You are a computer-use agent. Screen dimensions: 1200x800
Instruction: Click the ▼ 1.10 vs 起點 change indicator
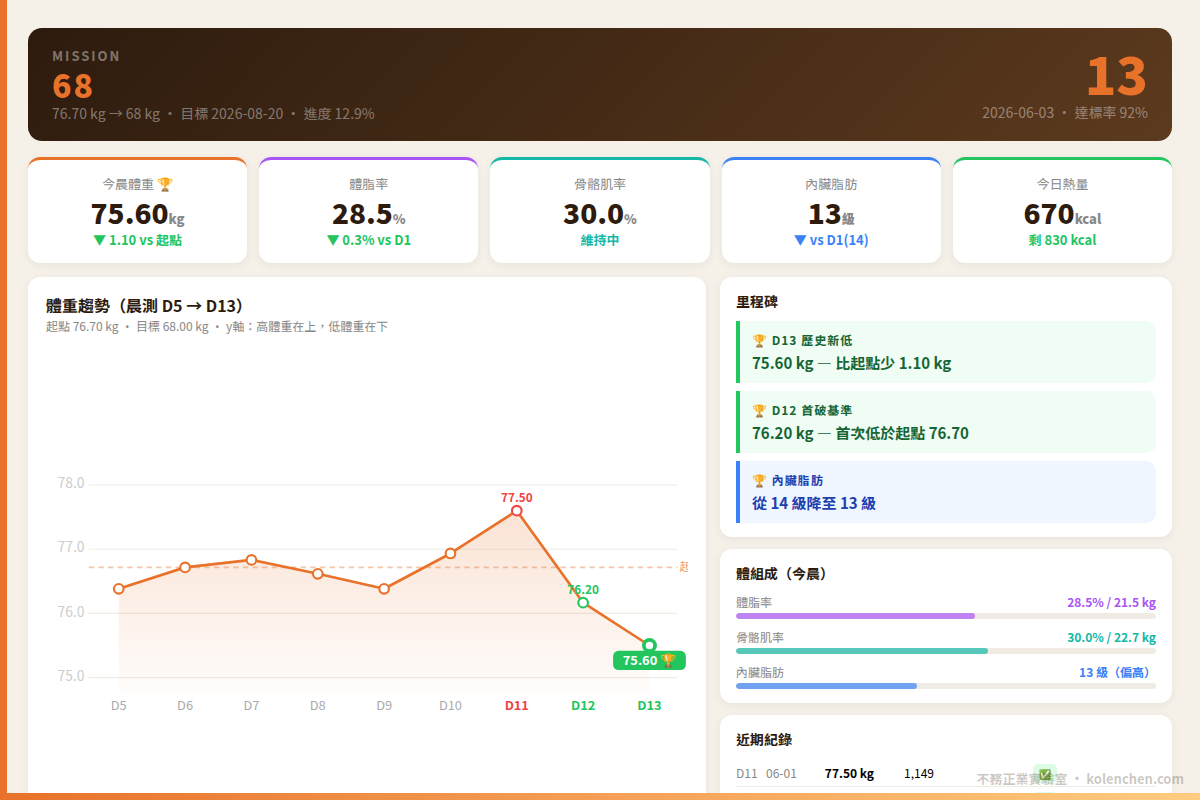[x=137, y=240]
